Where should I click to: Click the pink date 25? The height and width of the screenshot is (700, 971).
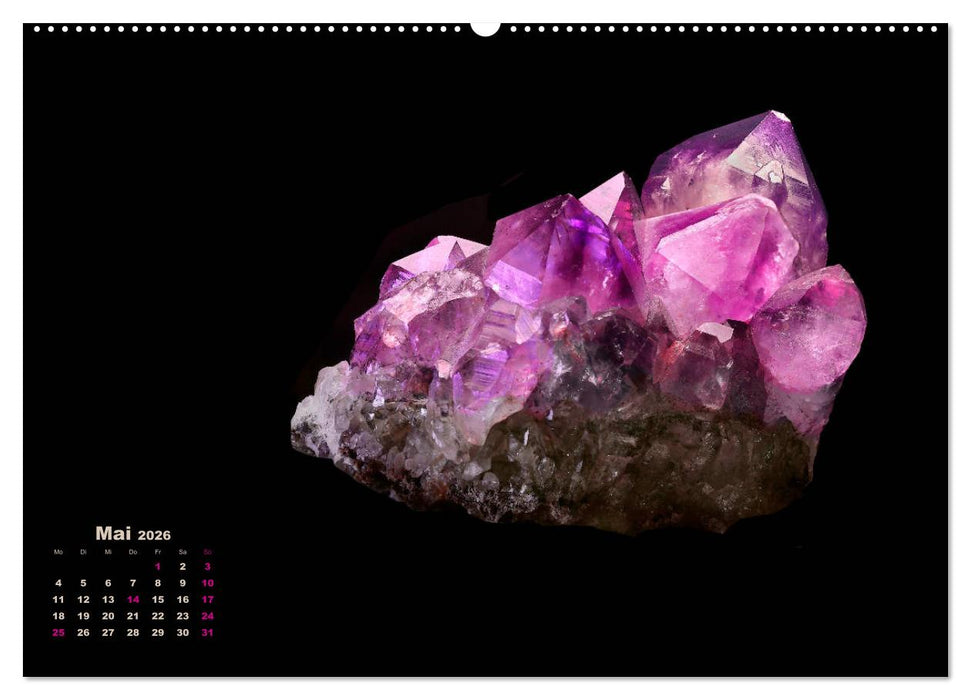tap(59, 632)
